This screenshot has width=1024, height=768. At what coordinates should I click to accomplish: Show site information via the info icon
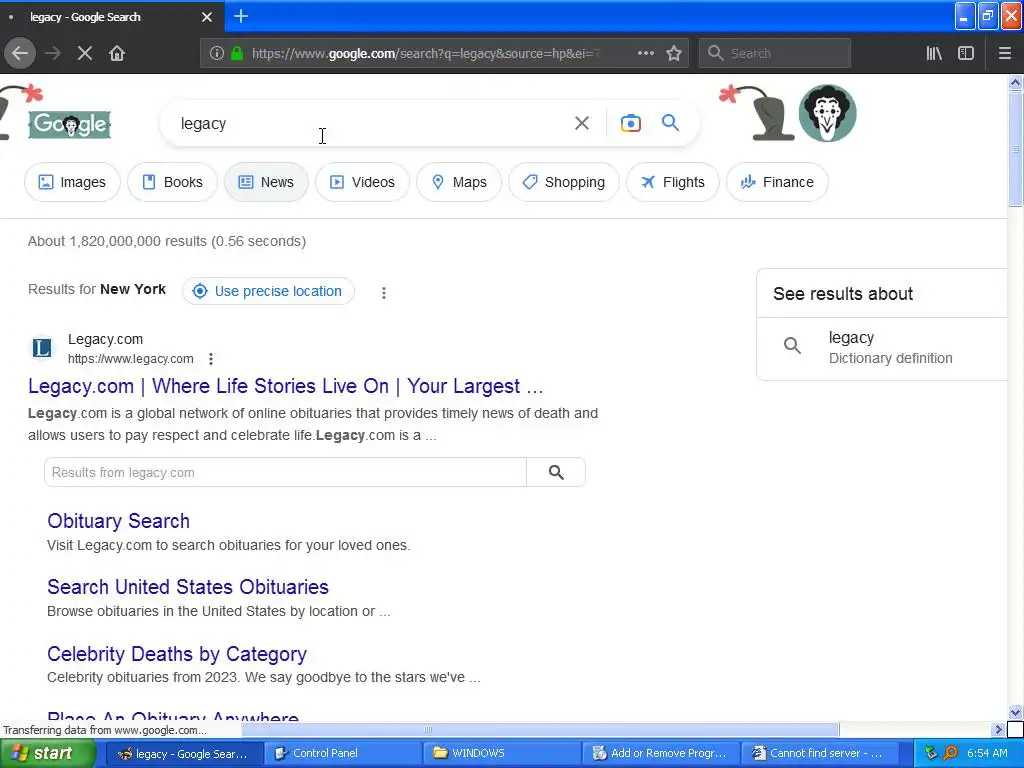coord(217,54)
